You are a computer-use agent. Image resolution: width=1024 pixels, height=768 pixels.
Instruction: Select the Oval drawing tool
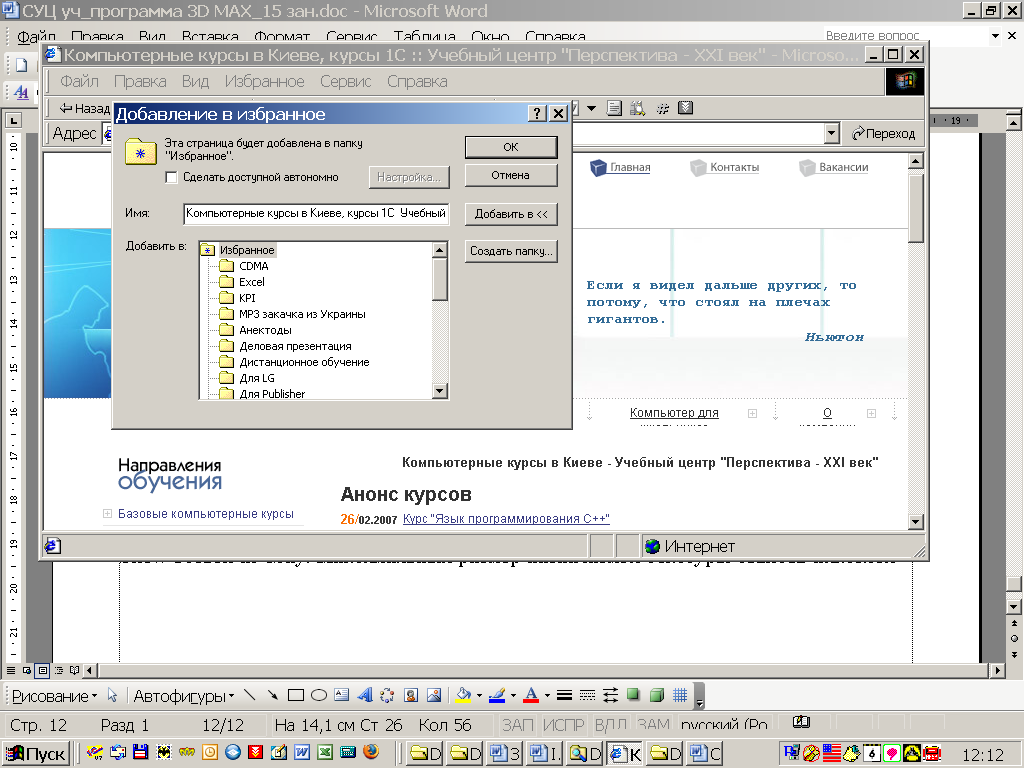coord(319,696)
